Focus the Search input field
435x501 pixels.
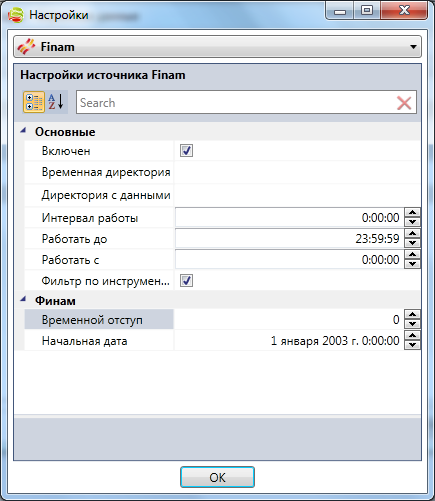click(237, 103)
